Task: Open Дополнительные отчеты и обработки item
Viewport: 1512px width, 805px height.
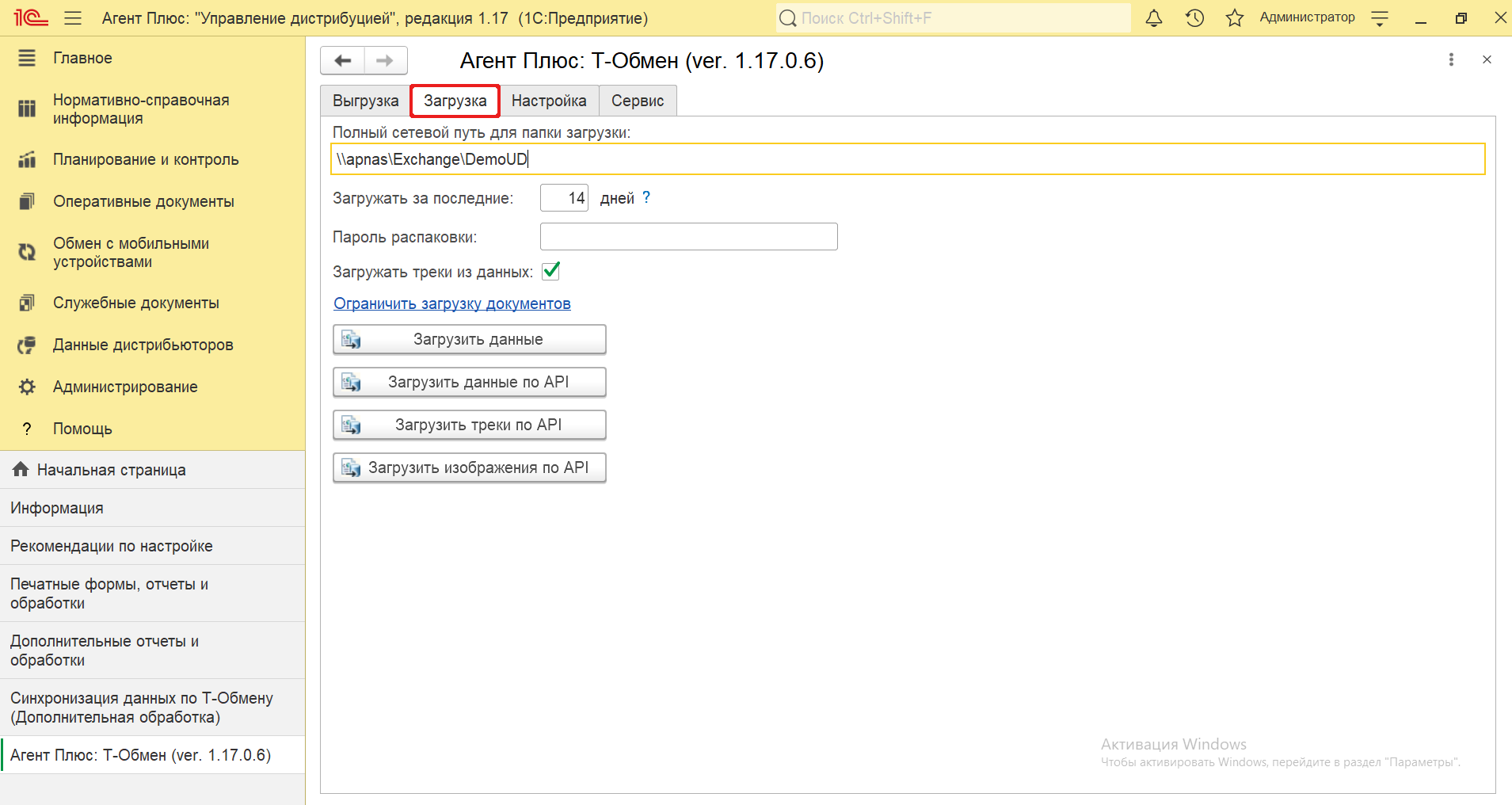Action: click(152, 650)
